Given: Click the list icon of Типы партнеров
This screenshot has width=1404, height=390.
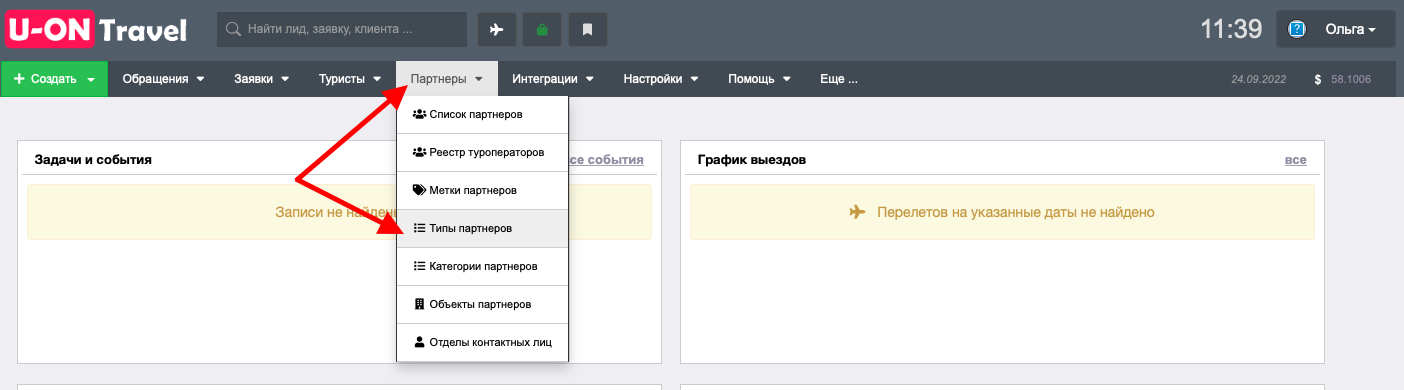Looking at the screenshot, I should click(419, 229).
